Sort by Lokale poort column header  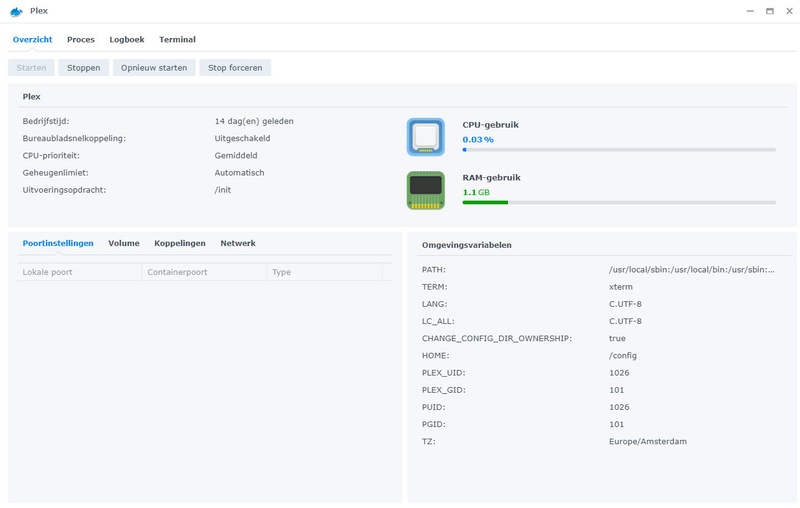[x=80, y=272]
